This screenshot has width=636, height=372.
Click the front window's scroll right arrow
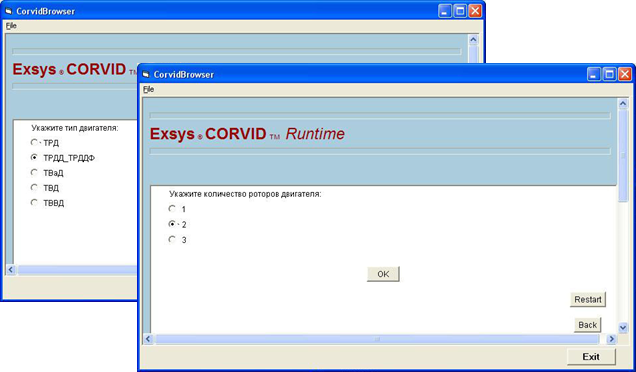pyautogui.click(x=611, y=339)
